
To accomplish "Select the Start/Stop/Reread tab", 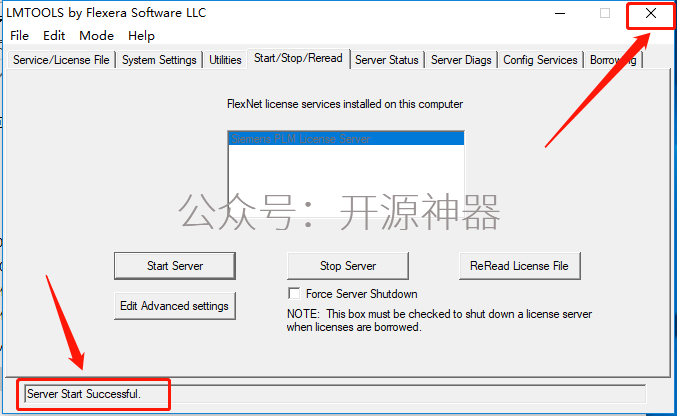I will click(x=298, y=58).
